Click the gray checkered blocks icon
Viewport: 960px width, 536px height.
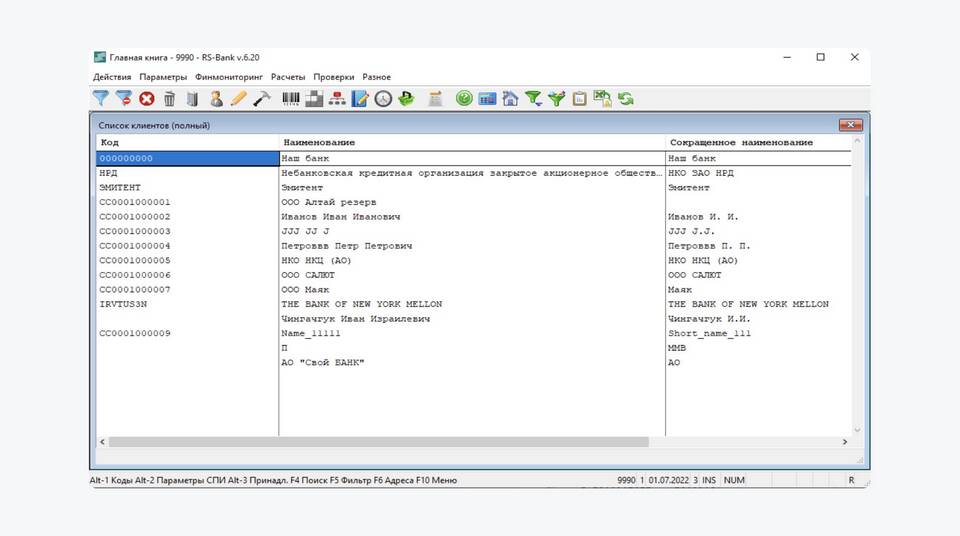pyautogui.click(x=314, y=99)
